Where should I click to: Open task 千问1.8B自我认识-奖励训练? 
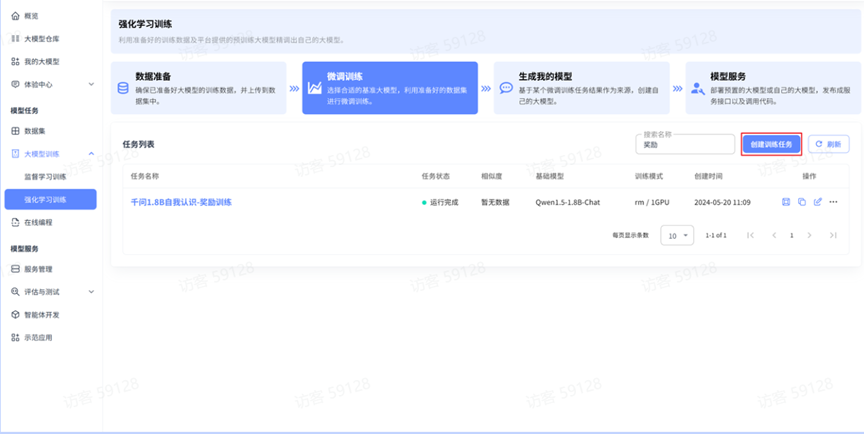(x=181, y=202)
